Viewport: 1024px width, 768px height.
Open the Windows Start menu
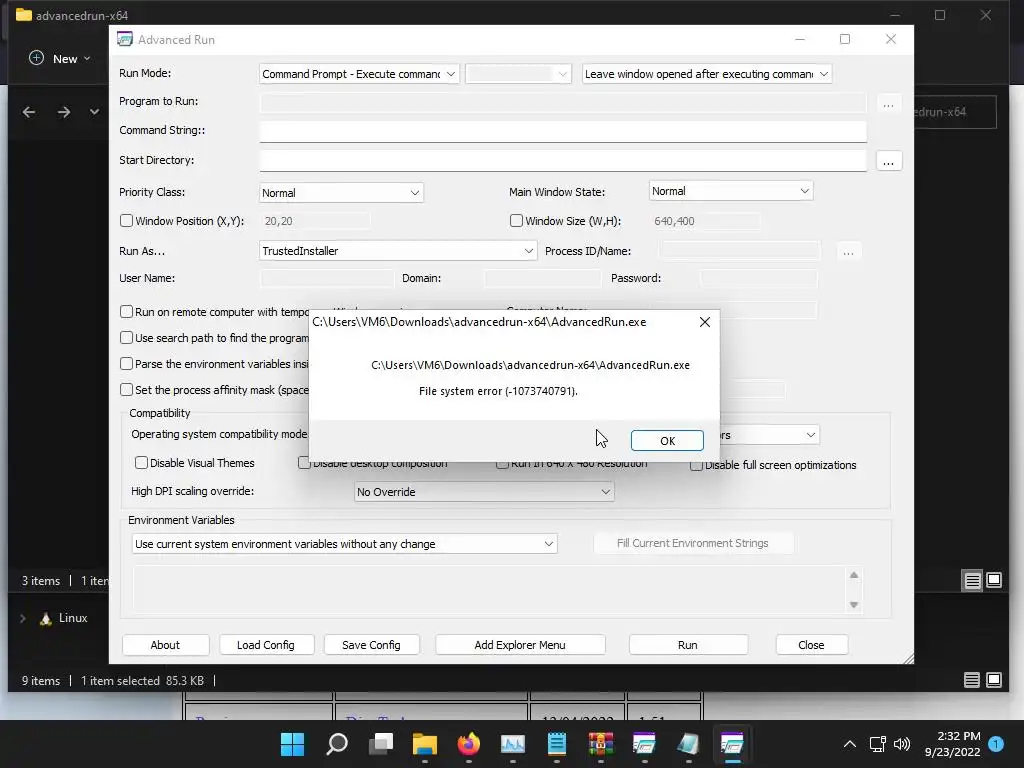point(292,744)
